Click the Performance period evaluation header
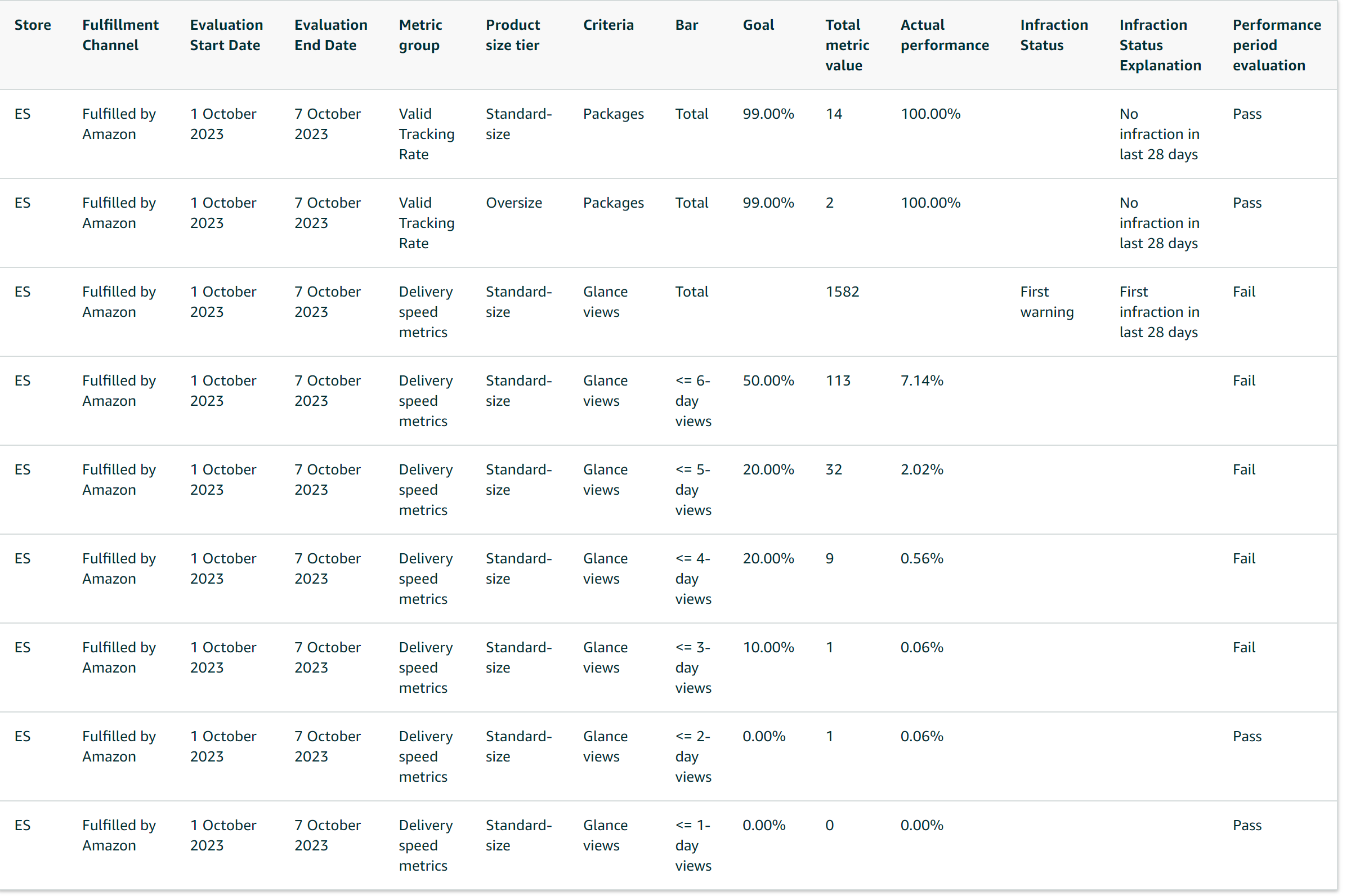Viewport: 1351px width, 896px height. 1276,45
